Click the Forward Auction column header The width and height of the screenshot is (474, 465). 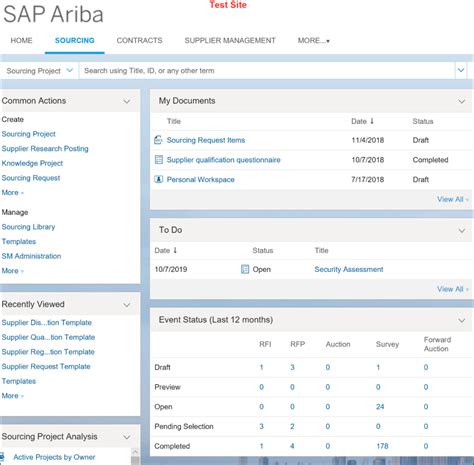(437, 344)
